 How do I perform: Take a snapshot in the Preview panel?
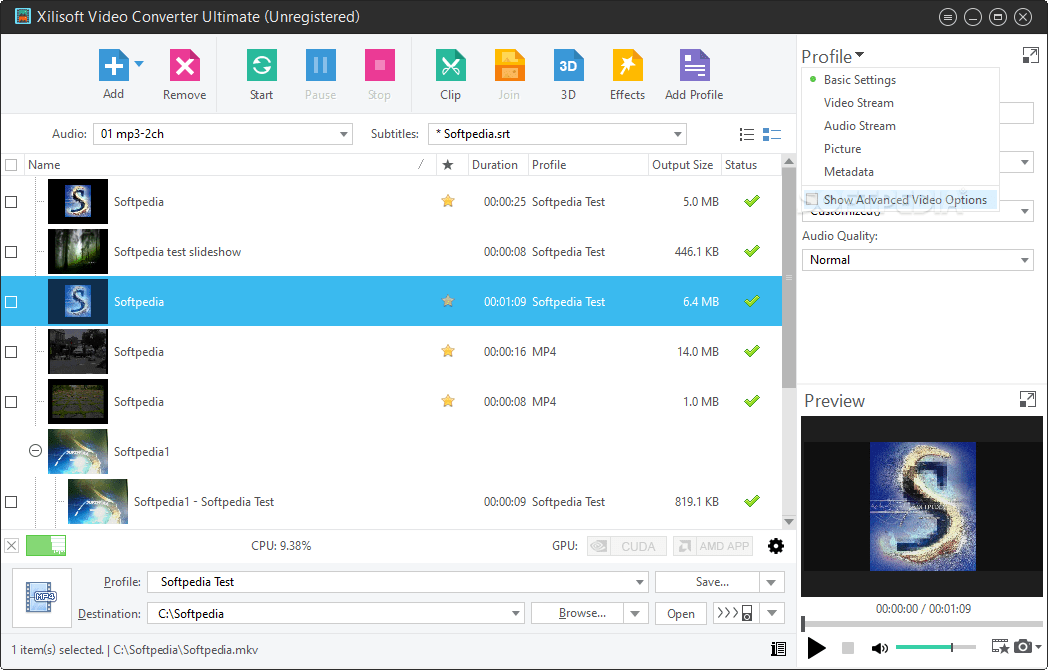pos(1022,648)
